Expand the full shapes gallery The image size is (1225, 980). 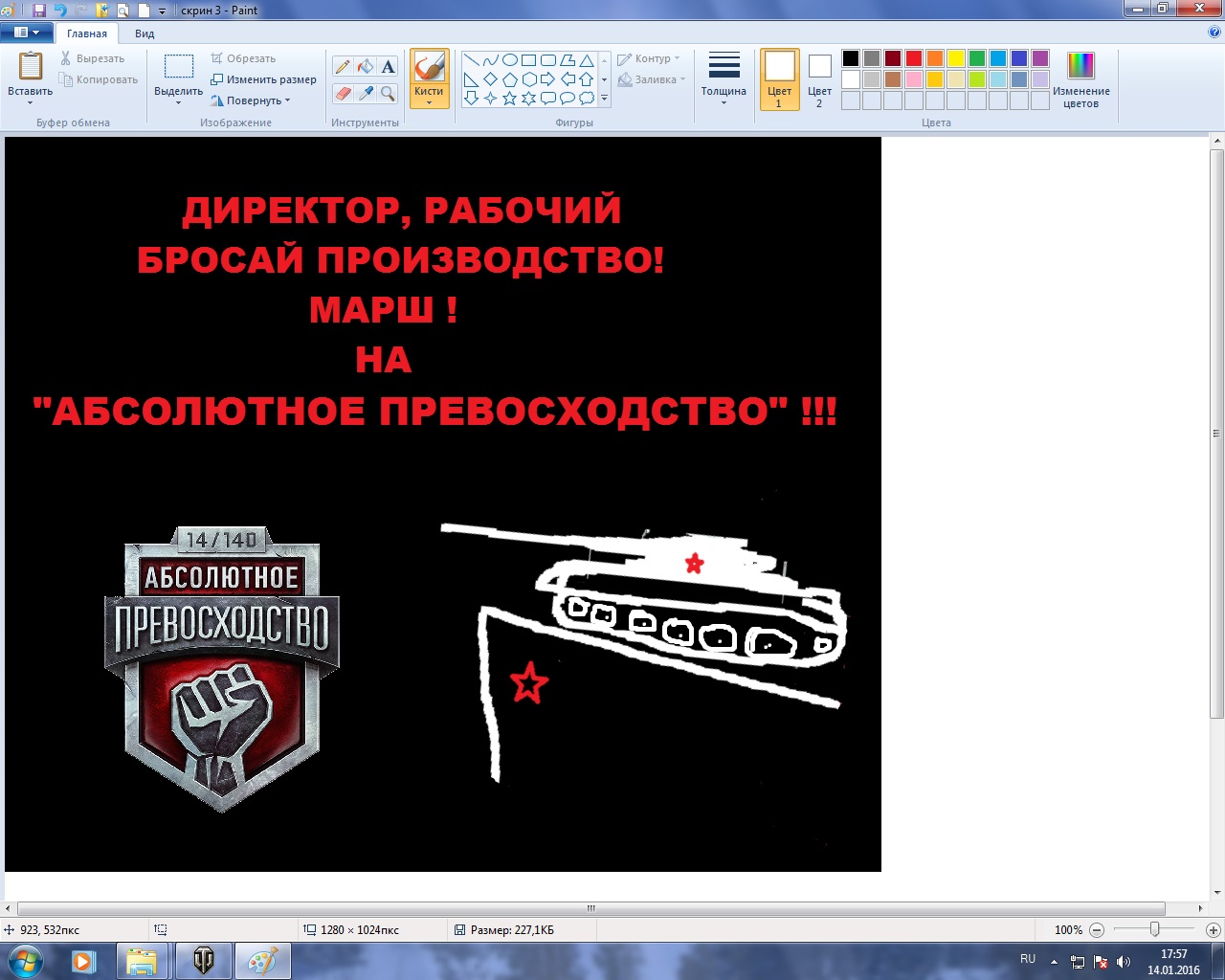click(604, 98)
